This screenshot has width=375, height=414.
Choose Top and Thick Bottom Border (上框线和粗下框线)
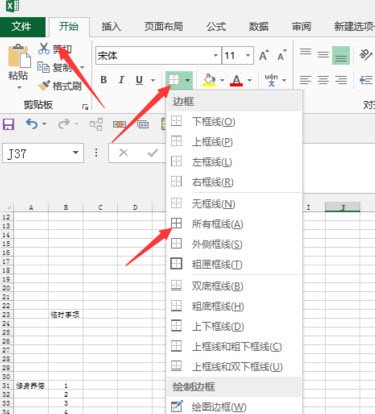coord(234,347)
